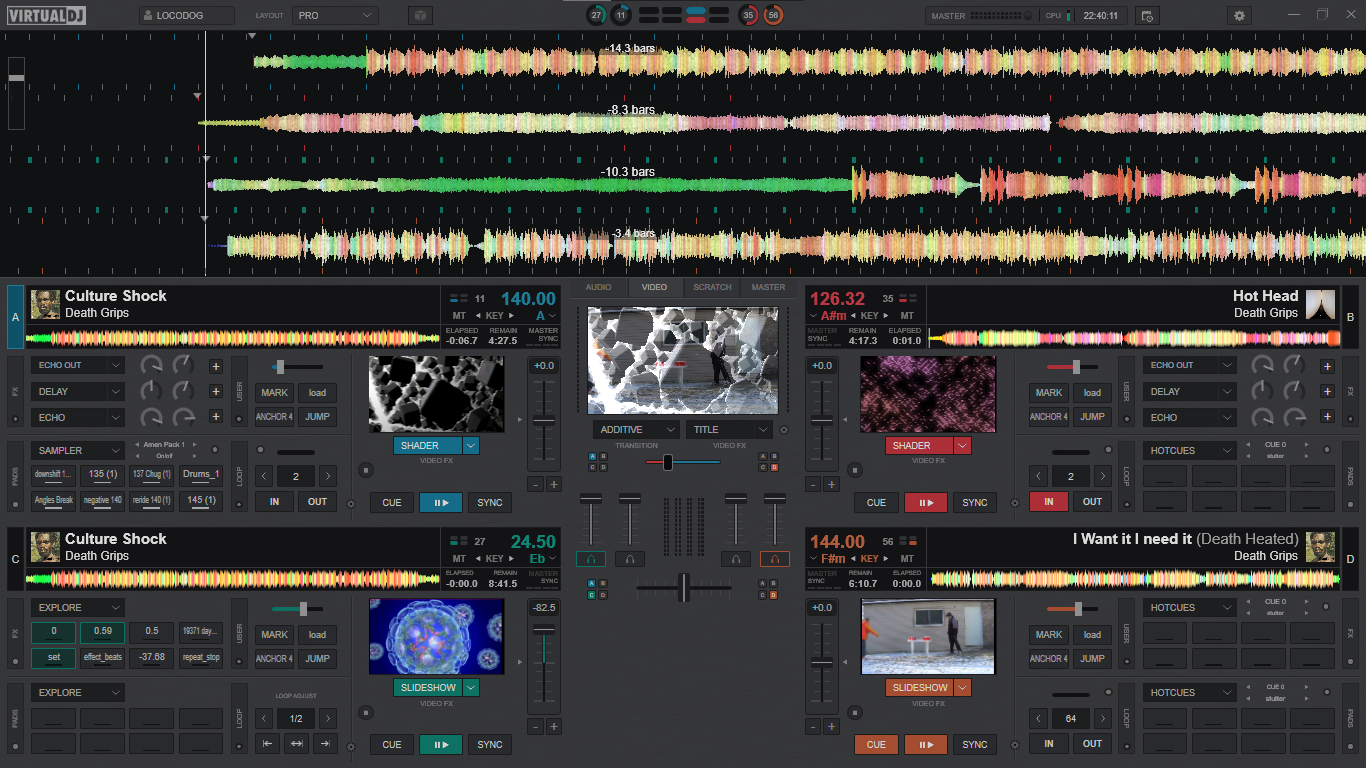This screenshot has height=769, width=1367.
Task: Switch to the SCRATCH mixer tab
Action: point(712,288)
